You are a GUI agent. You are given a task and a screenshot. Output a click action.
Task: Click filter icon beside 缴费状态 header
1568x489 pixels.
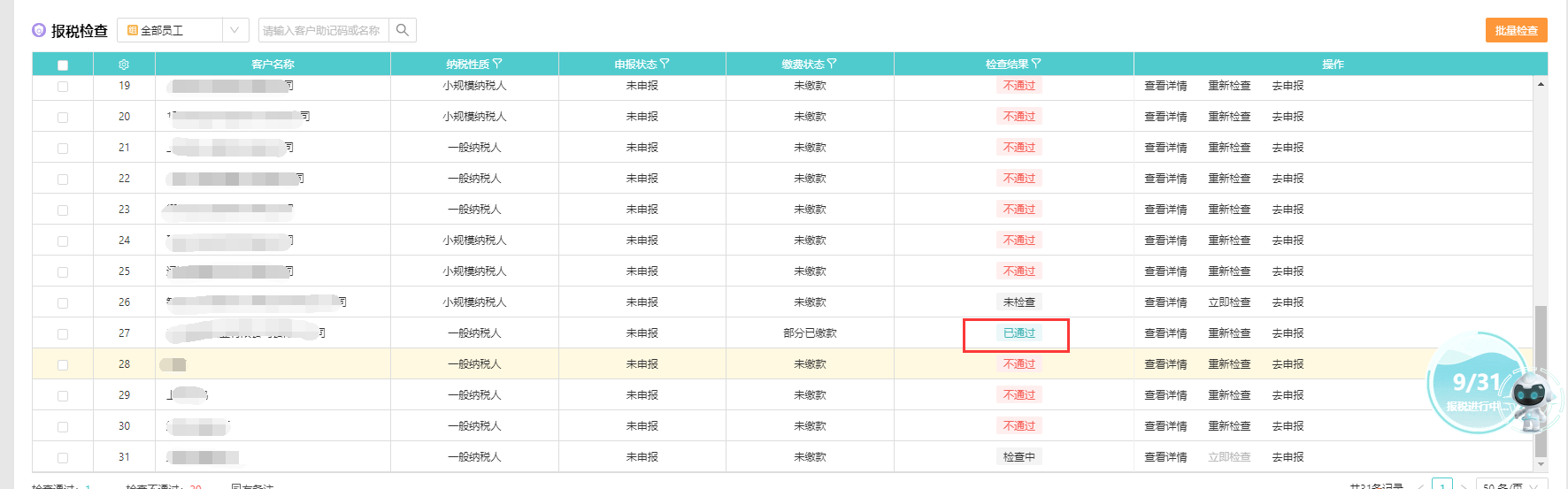(x=832, y=64)
